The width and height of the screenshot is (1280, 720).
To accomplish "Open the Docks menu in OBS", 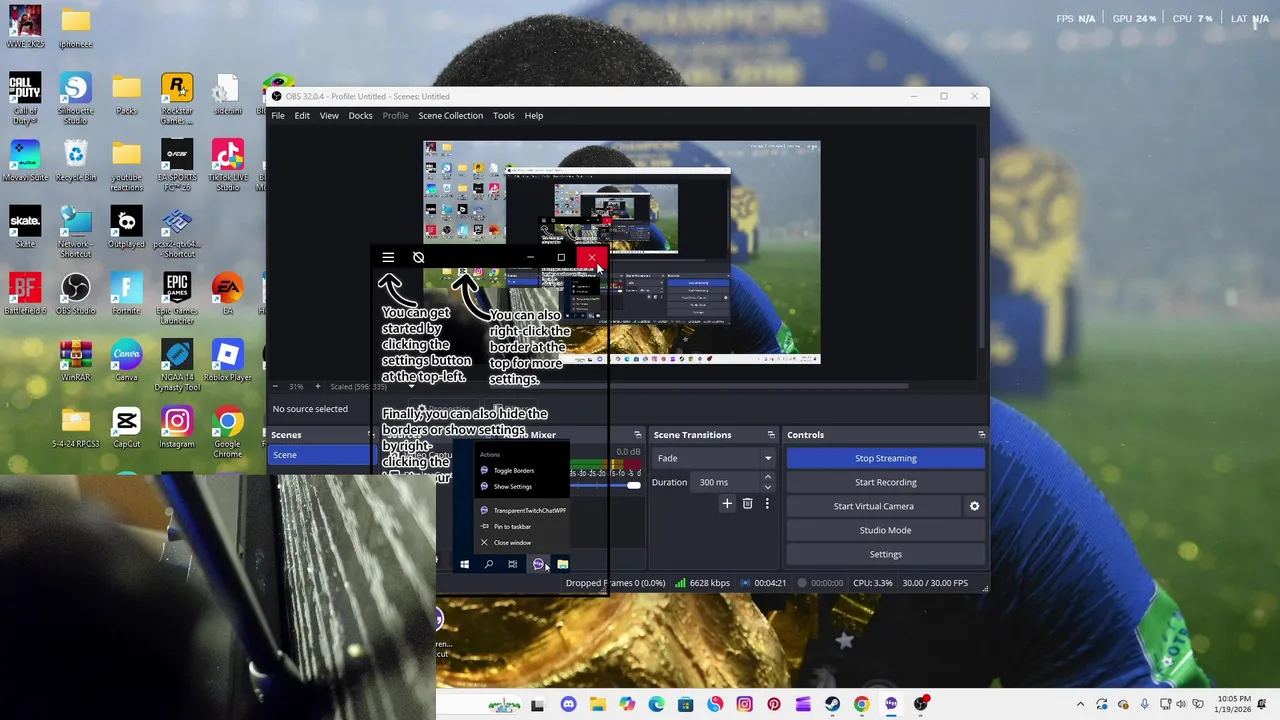I will tap(360, 116).
